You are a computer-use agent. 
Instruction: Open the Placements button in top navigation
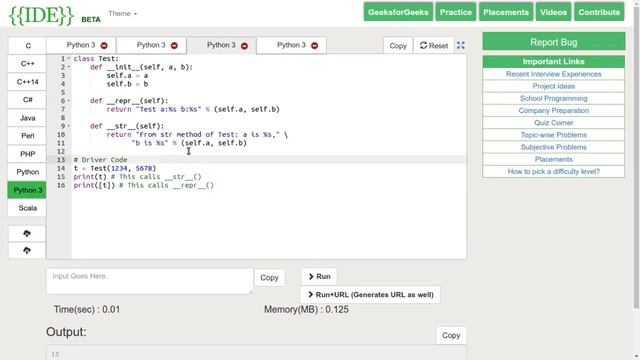(x=506, y=12)
